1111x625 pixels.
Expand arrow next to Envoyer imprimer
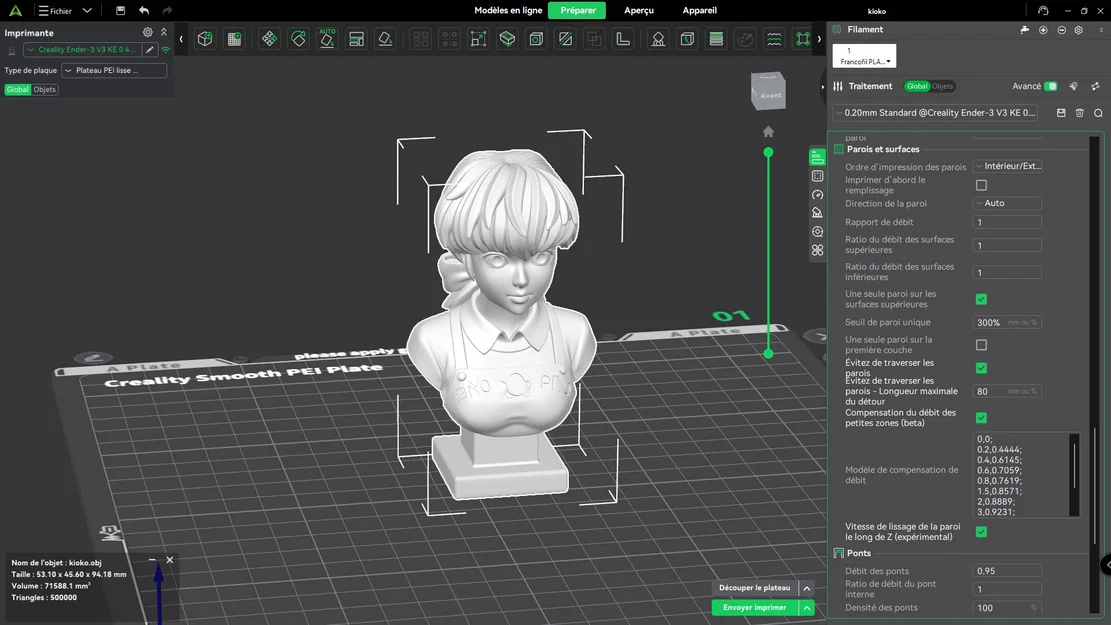806,608
